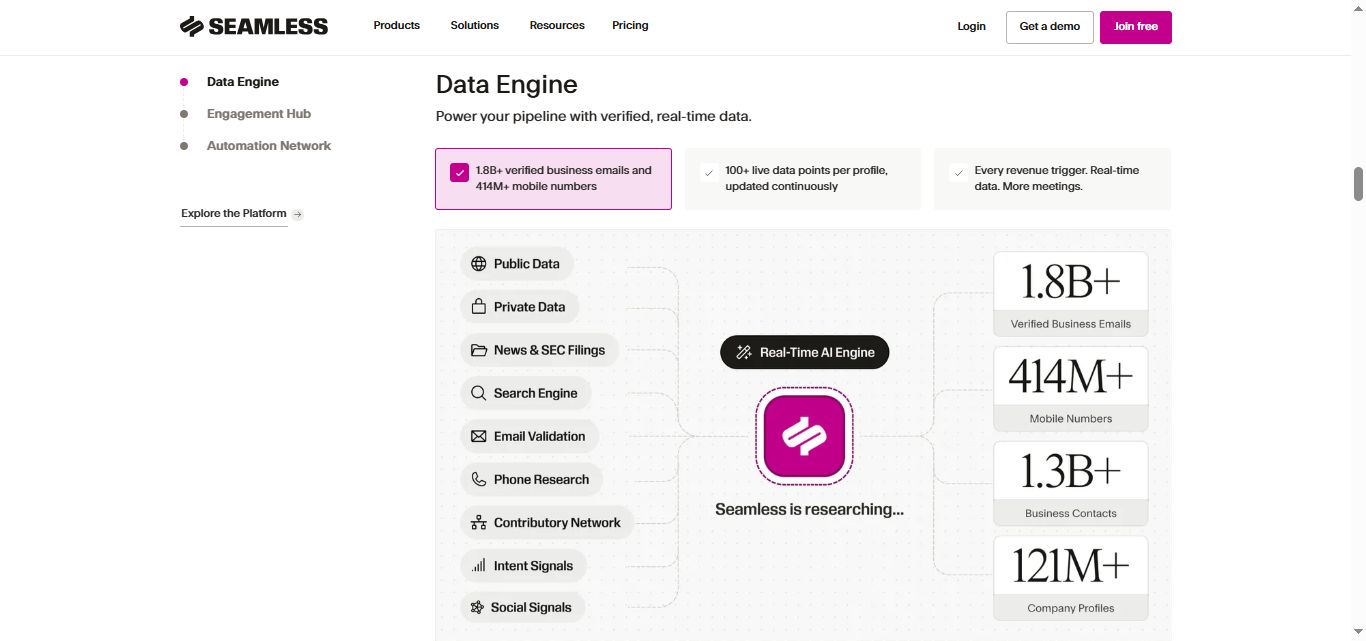Image resolution: width=1366 pixels, height=641 pixels.
Task: Click the Join free button
Action: 1136,26
